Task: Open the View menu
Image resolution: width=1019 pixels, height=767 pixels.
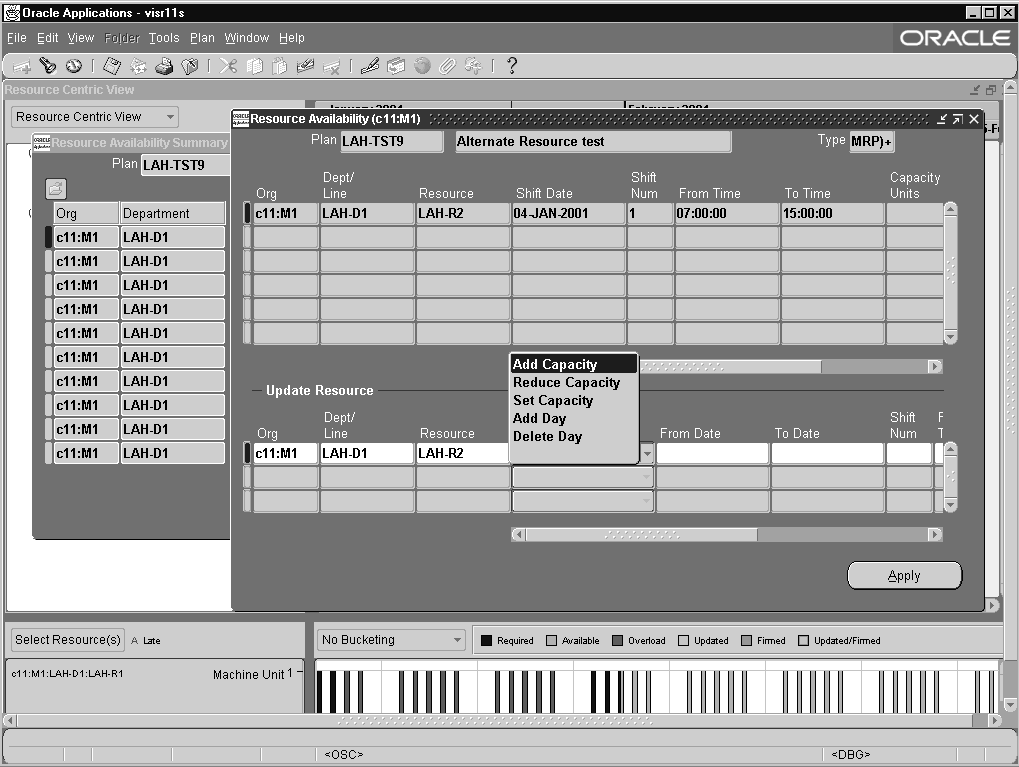Action: [x=81, y=38]
